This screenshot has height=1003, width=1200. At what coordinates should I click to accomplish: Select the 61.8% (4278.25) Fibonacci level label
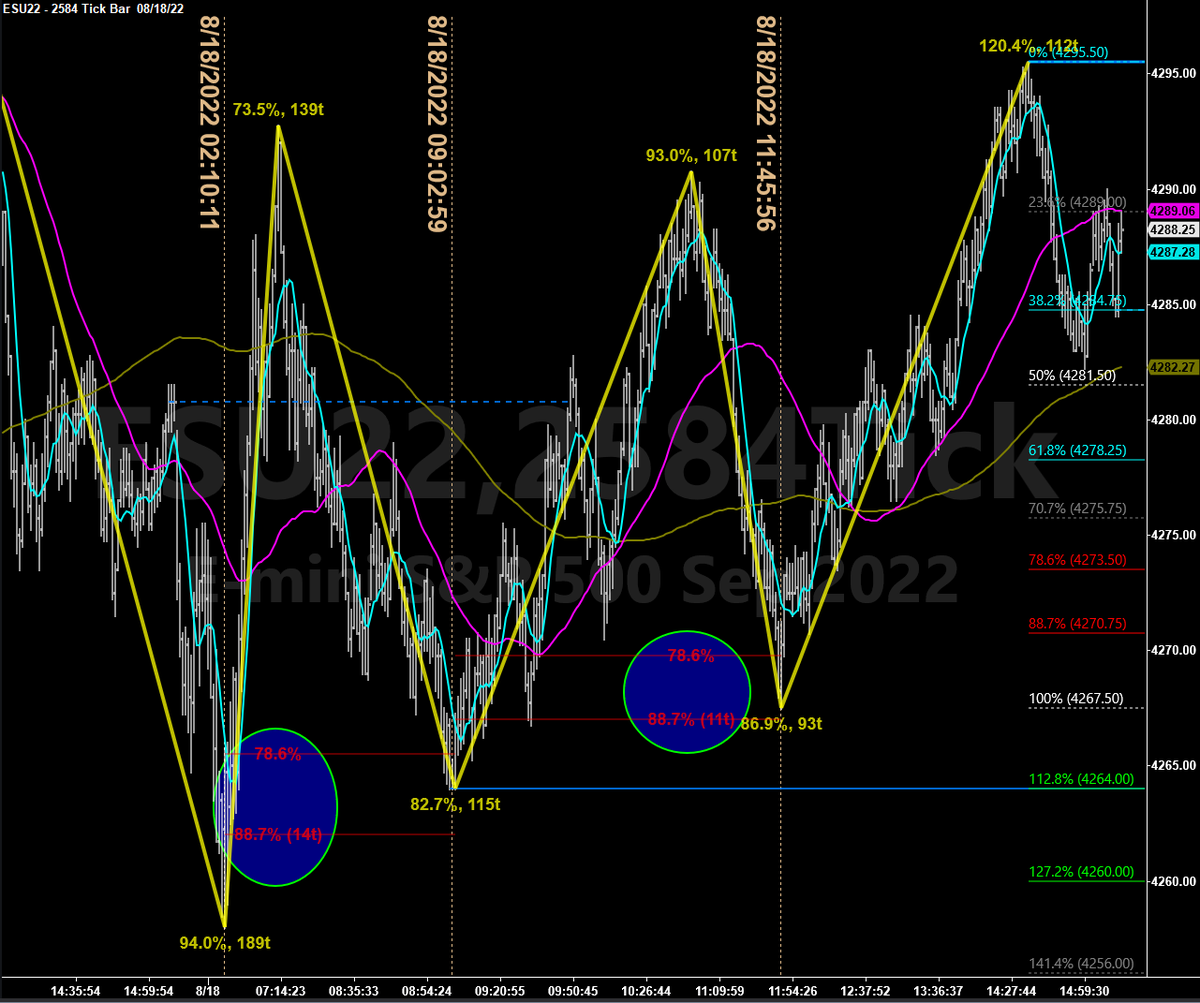point(1079,451)
